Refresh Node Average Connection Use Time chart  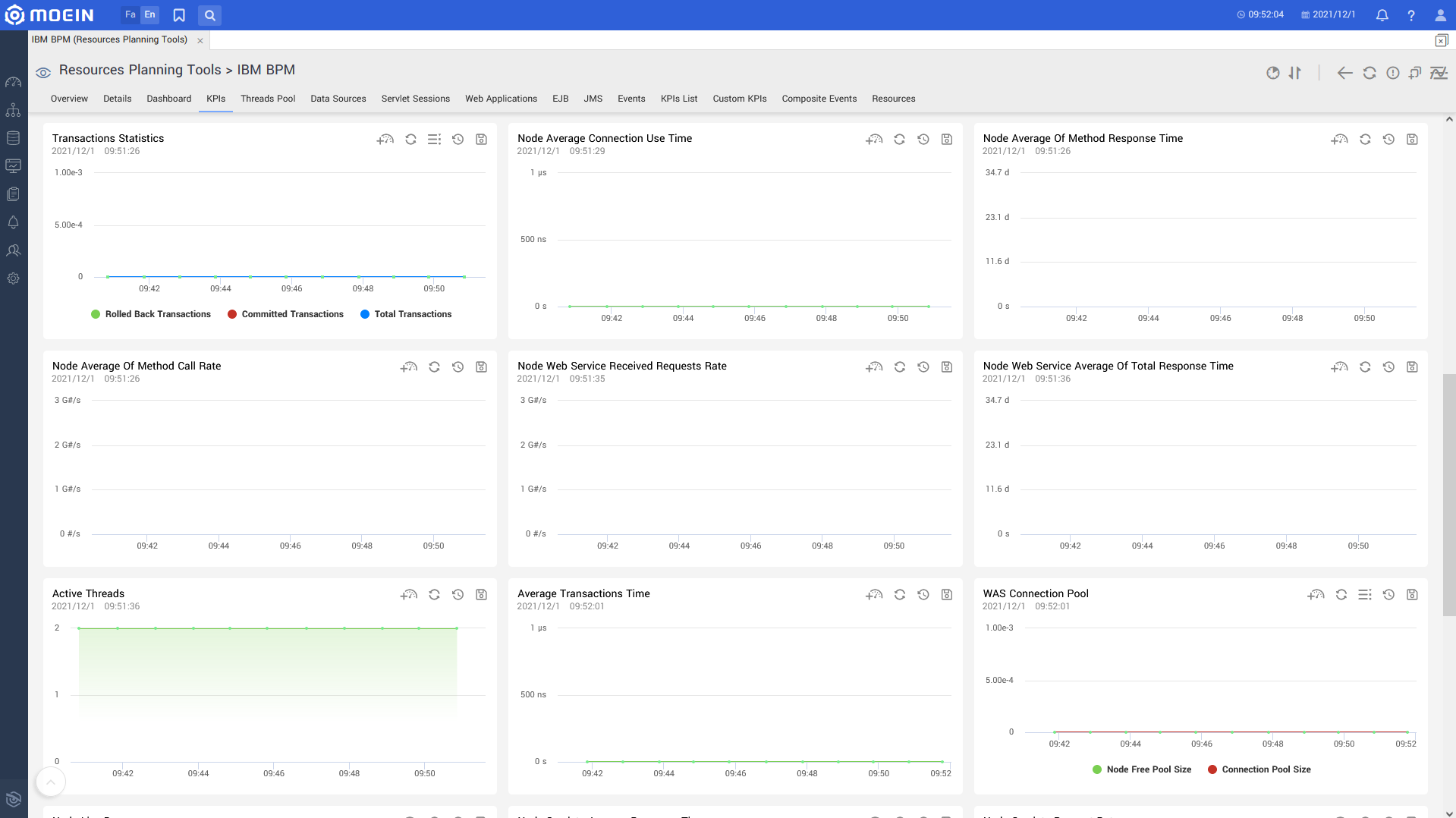tap(899, 140)
